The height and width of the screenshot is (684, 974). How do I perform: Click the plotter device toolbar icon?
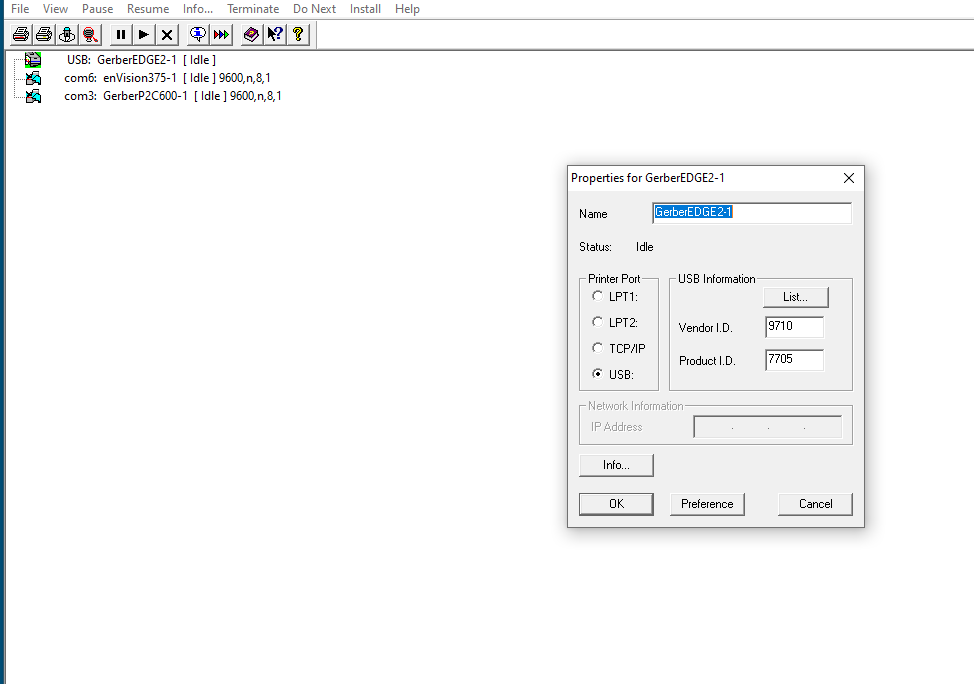point(67,34)
